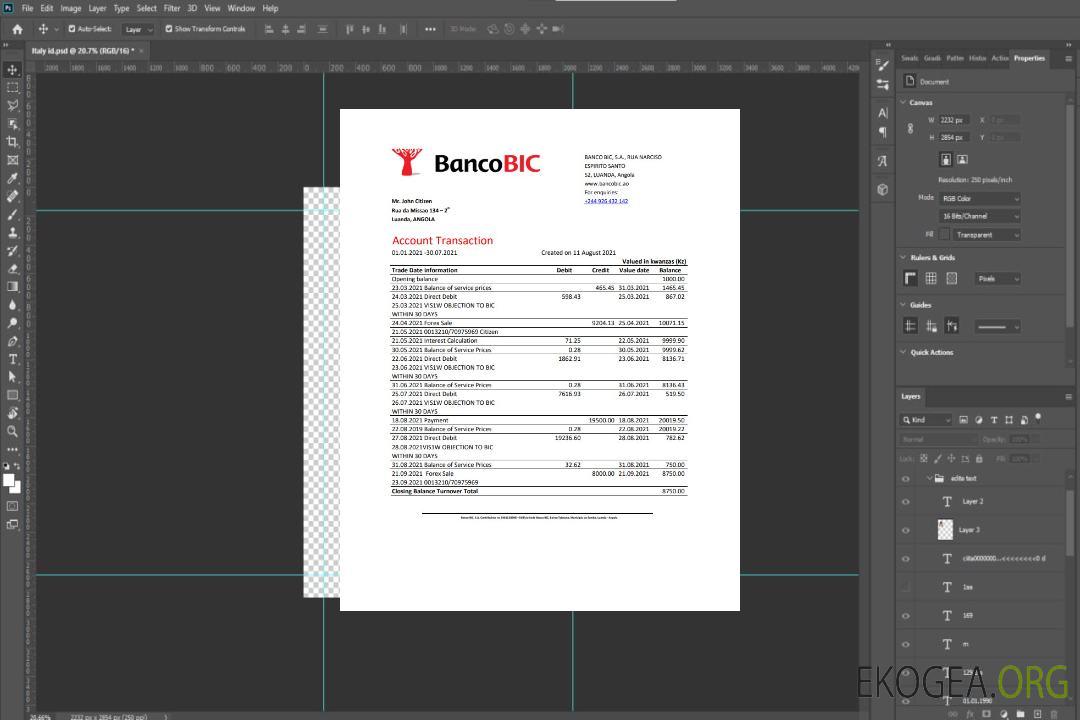Hide the 'm' text layer
This screenshot has width=1080, height=720.
(906, 645)
